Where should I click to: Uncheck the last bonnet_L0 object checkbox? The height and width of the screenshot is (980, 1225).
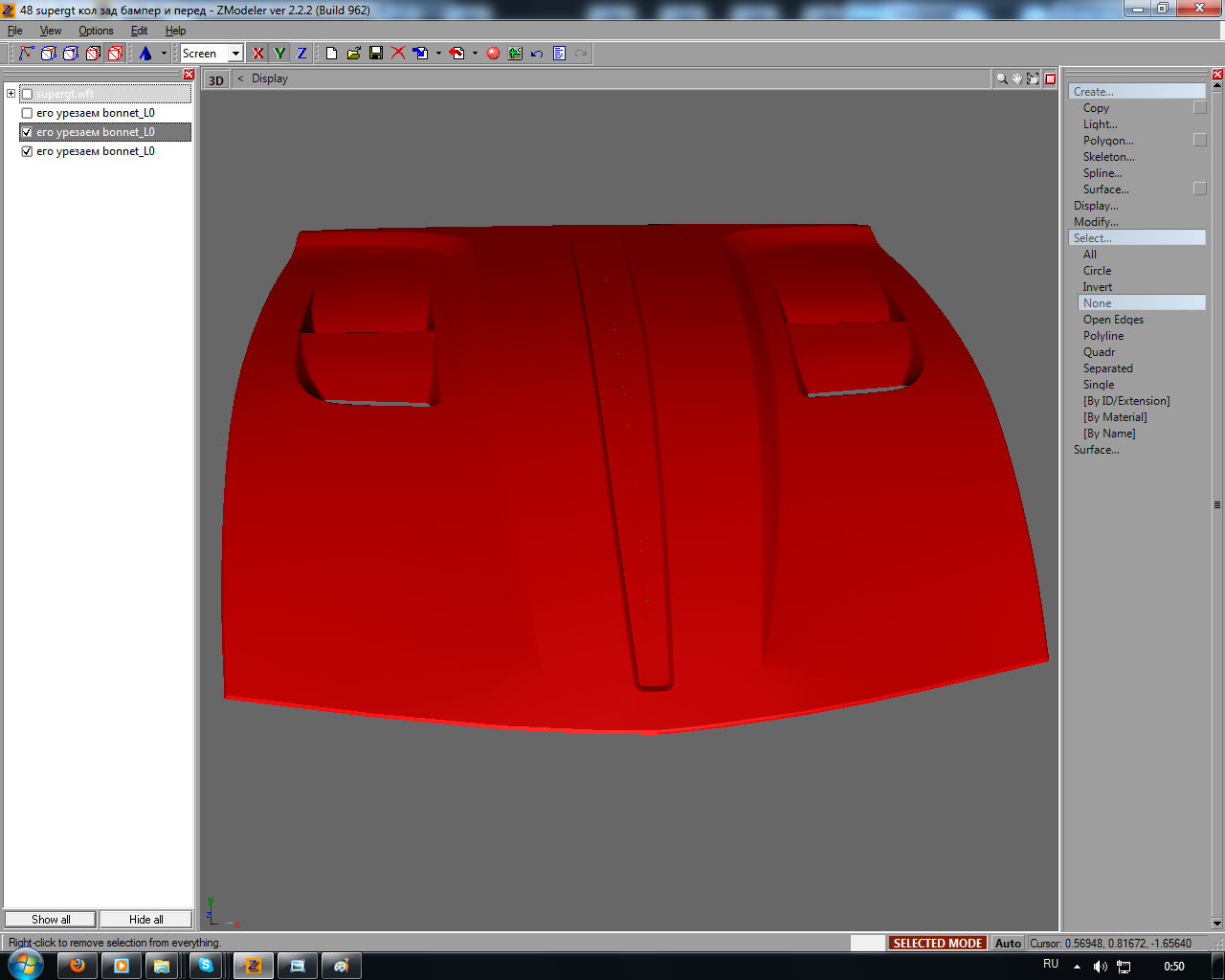coord(27,151)
